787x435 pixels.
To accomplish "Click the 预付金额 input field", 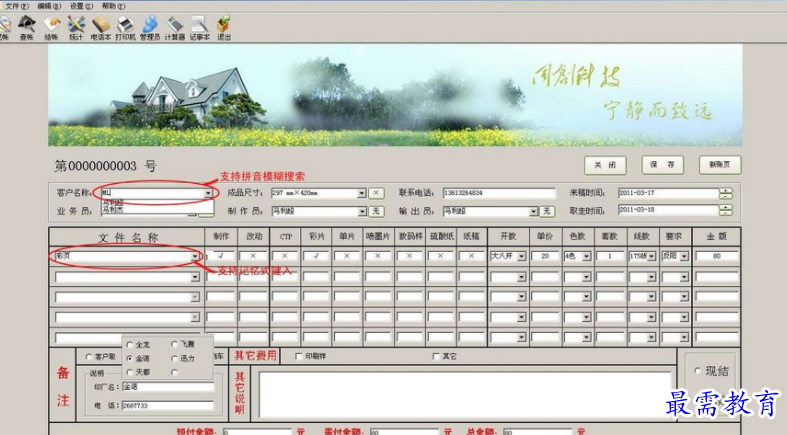I will pyautogui.click(x=257, y=431).
